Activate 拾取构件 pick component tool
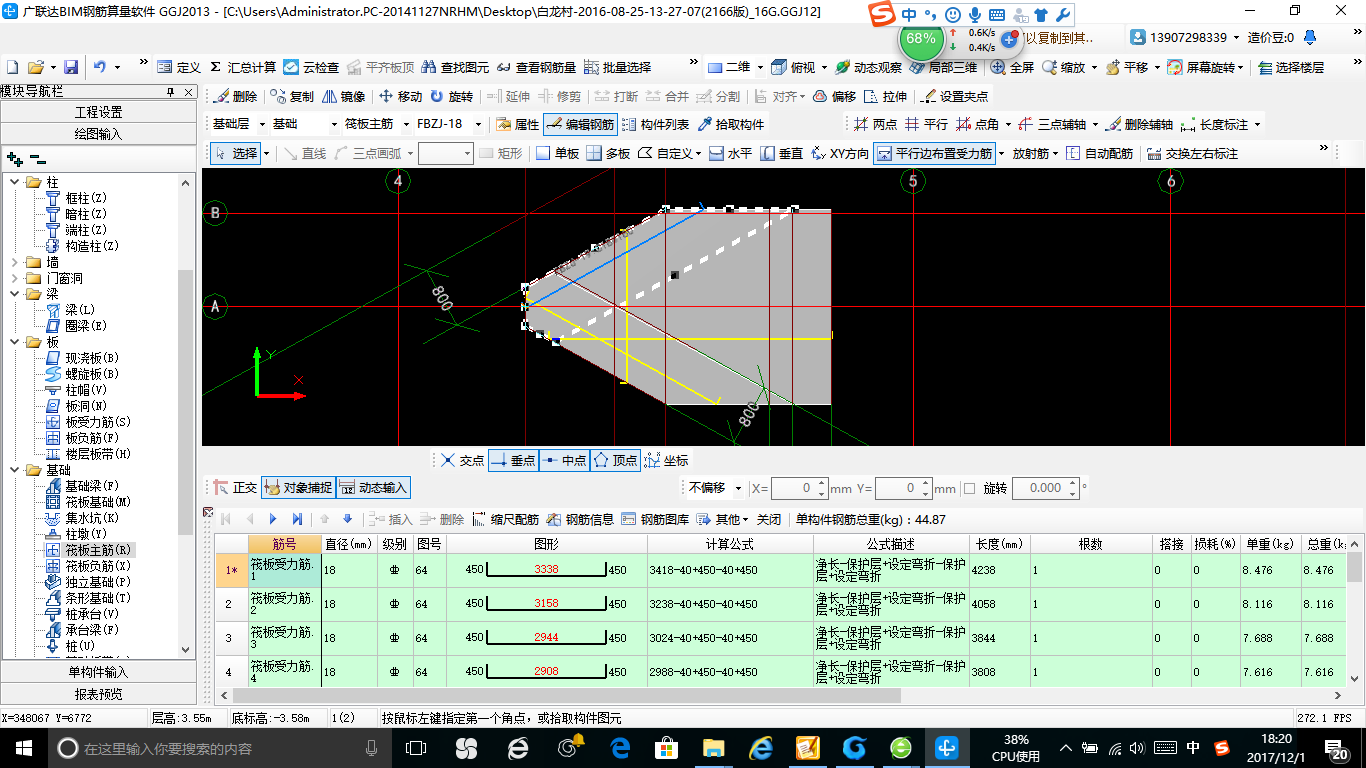1366x768 pixels. pos(731,125)
